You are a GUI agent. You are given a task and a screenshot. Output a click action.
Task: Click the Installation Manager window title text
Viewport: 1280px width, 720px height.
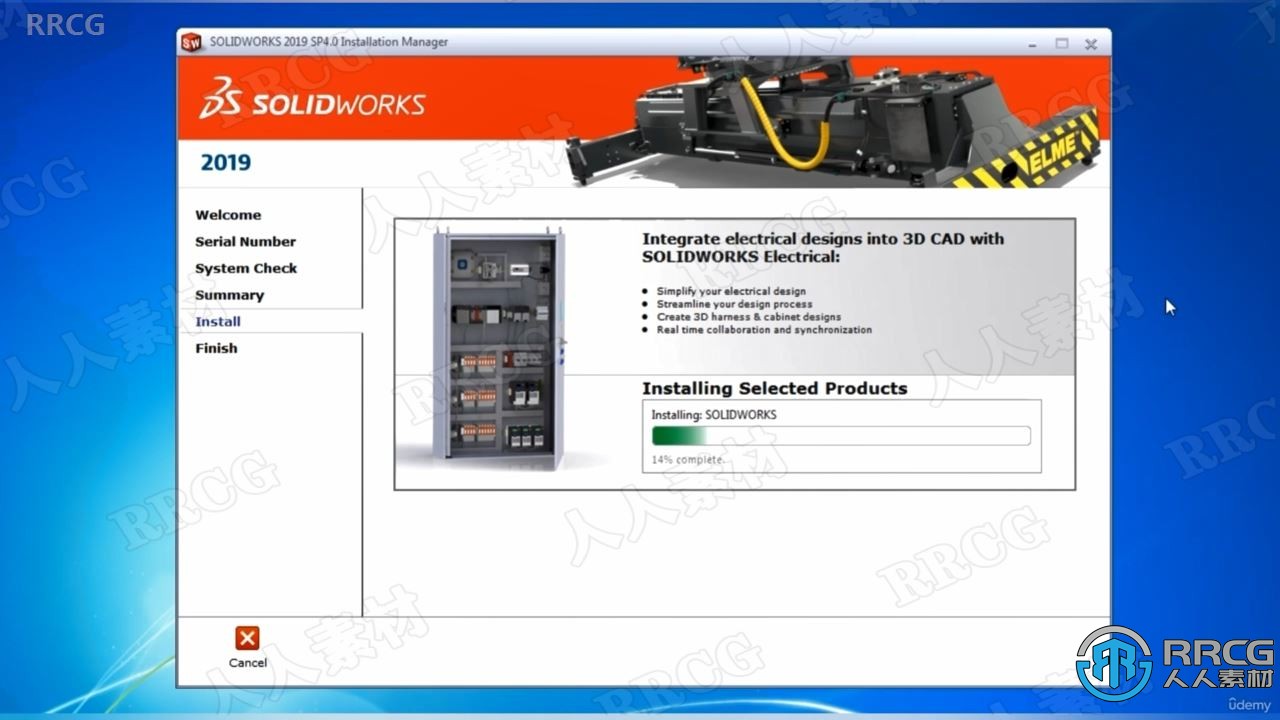[329, 42]
